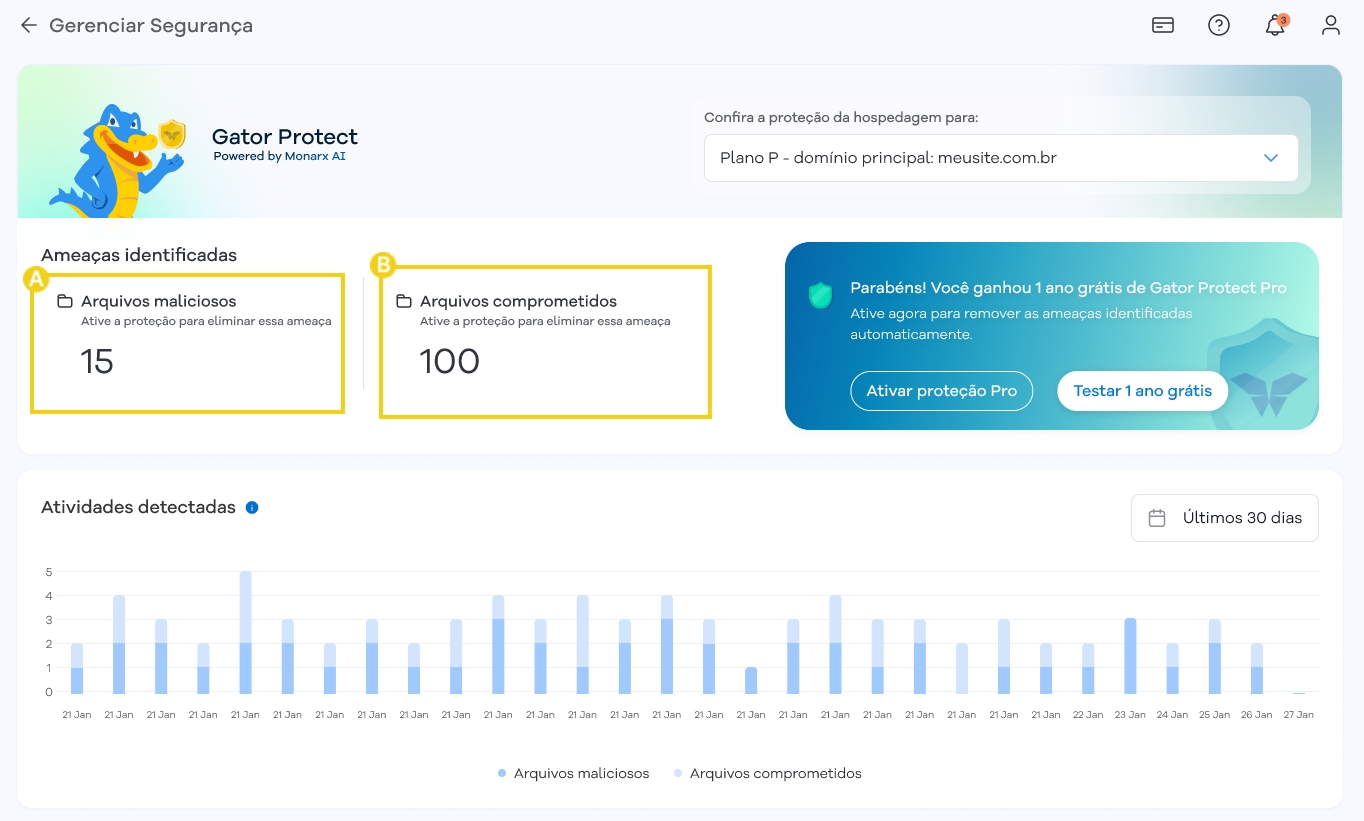This screenshot has width=1364, height=821.
Task: Click the Arquivos comprometidos count of 100
Action: pyautogui.click(x=449, y=362)
